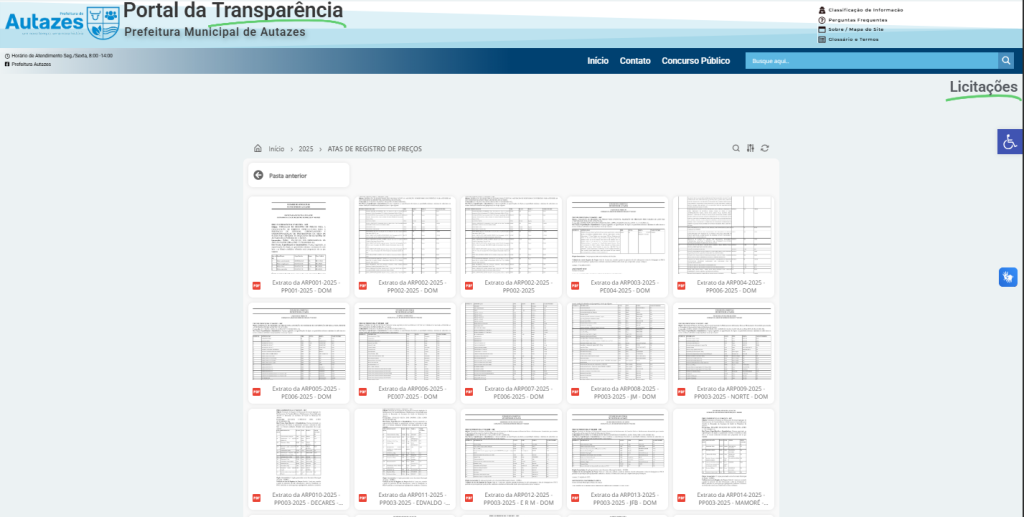Open the Início navigation menu item

click(x=598, y=61)
